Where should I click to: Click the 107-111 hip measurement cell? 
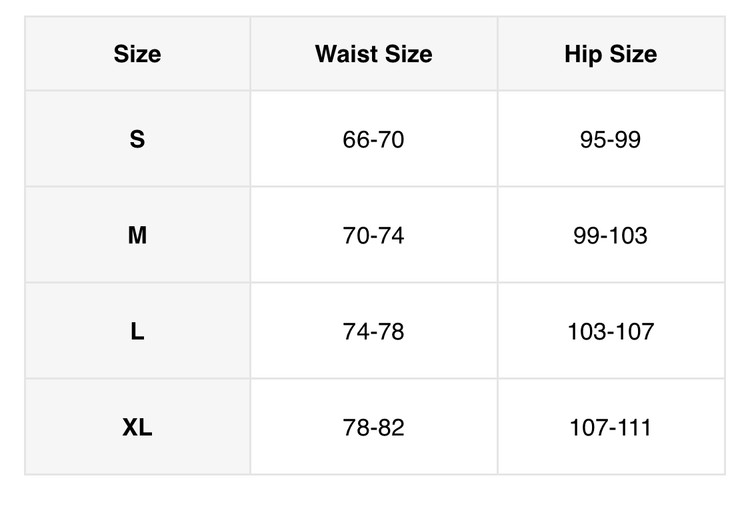(x=610, y=428)
